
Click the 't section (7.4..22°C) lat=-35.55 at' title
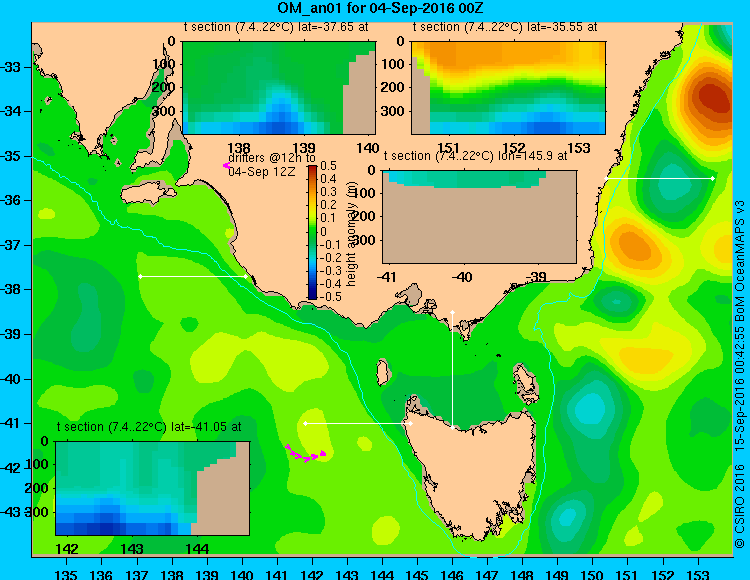pos(505,27)
